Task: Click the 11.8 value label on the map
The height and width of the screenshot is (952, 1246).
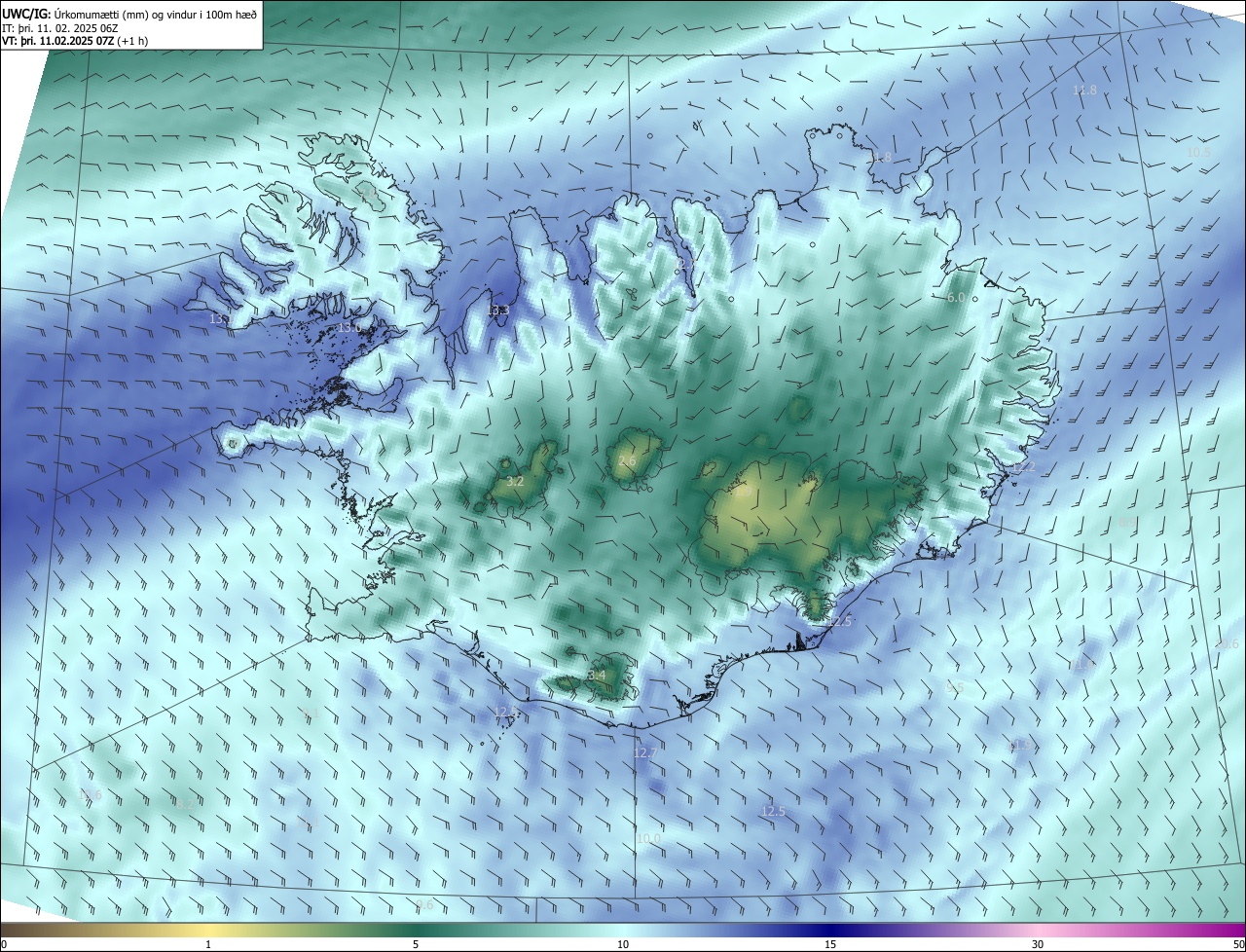Action: [x=1084, y=91]
